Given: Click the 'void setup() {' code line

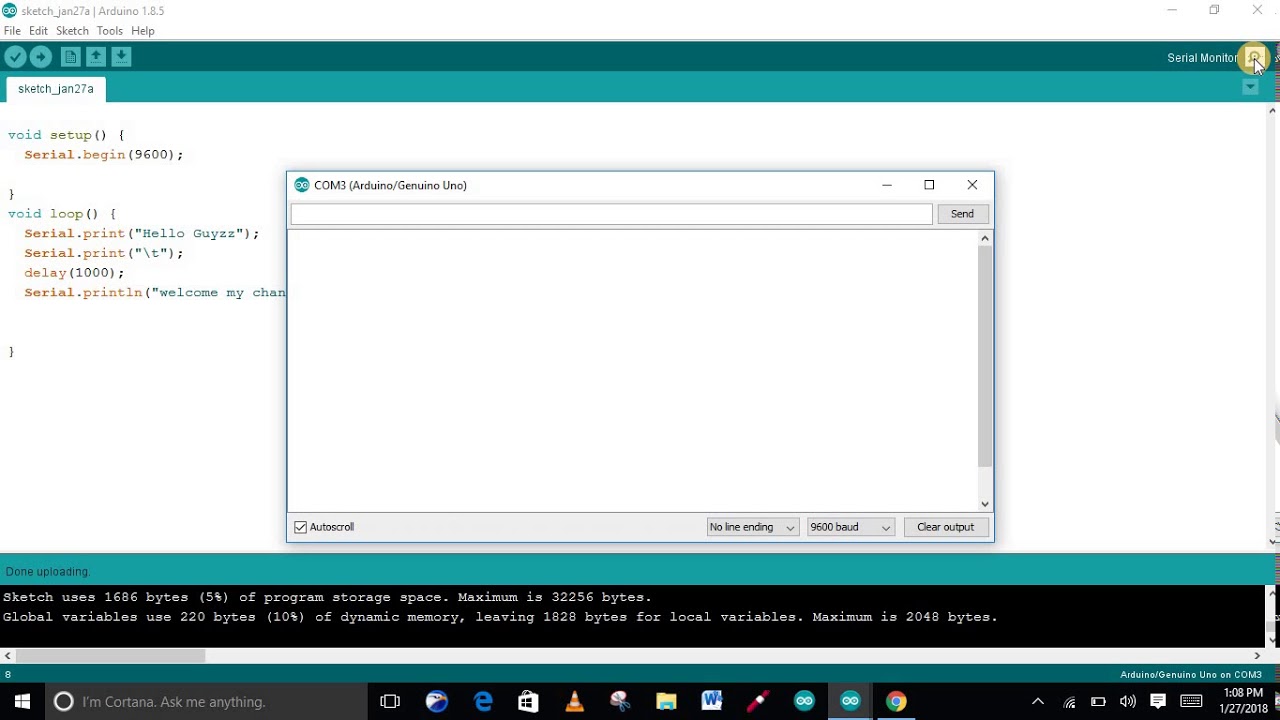Looking at the screenshot, I should [66, 135].
